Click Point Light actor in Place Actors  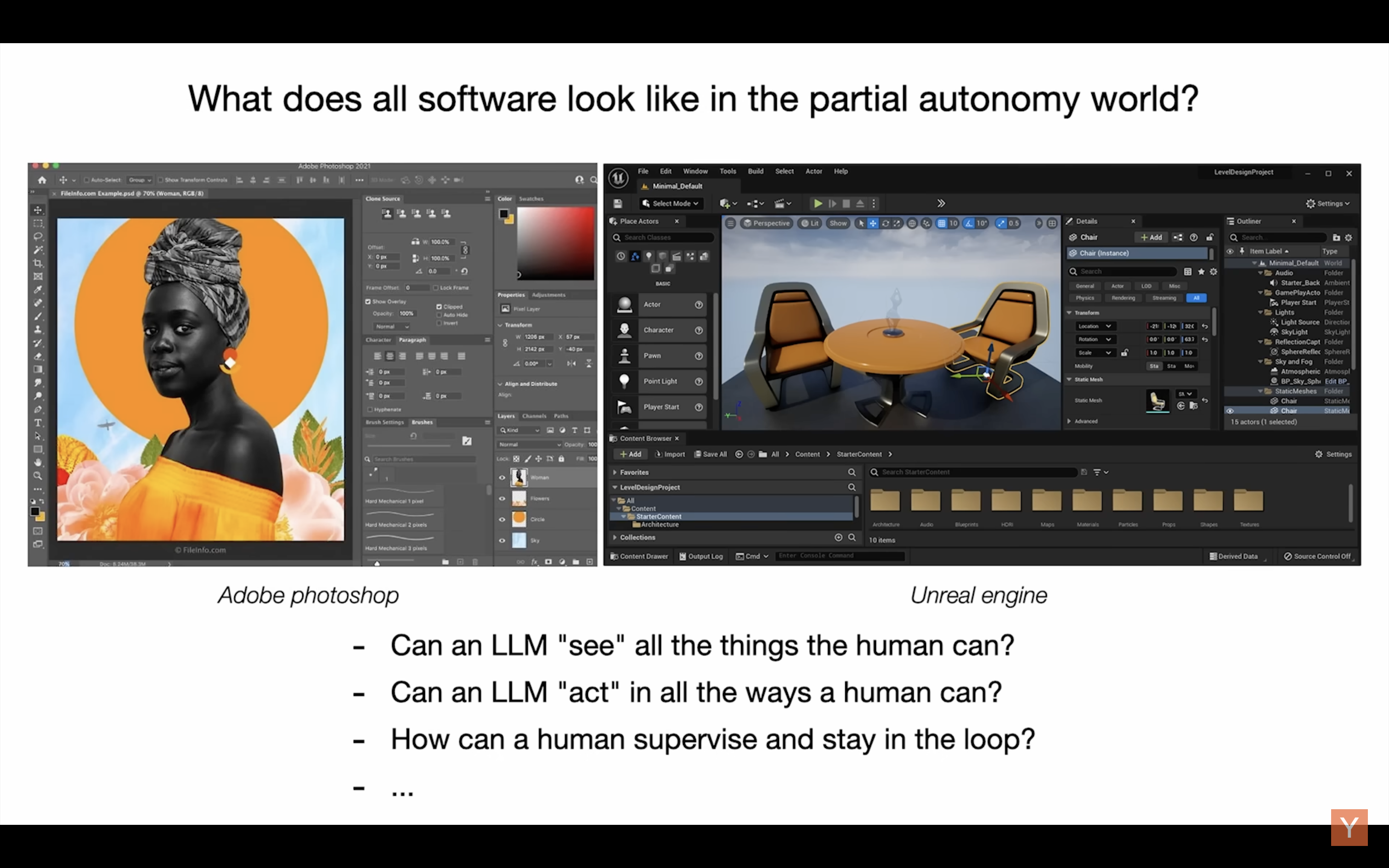[x=659, y=381]
